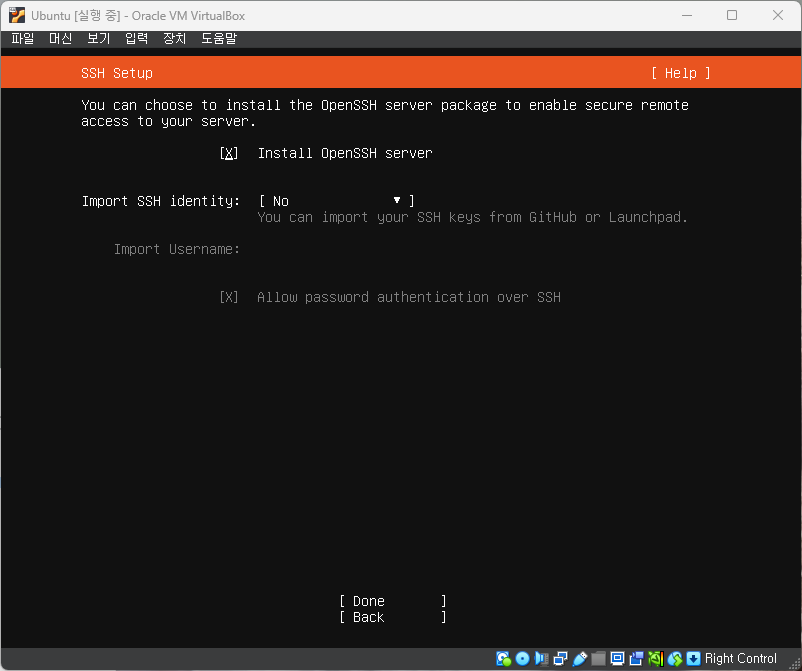Maximize the VirtualBox window

(732, 15)
